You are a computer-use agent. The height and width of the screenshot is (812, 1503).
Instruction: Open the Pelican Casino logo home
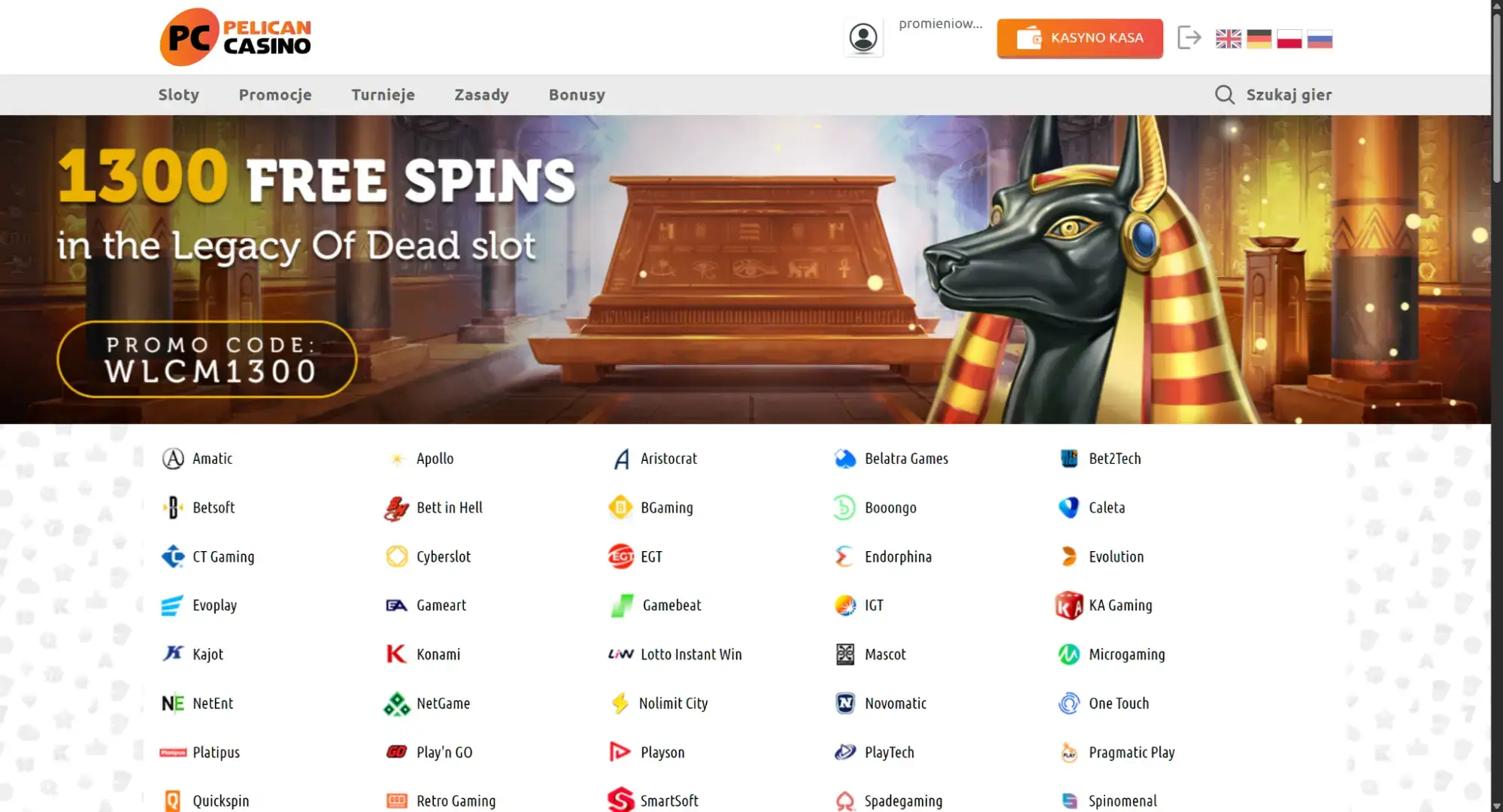[x=235, y=38]
